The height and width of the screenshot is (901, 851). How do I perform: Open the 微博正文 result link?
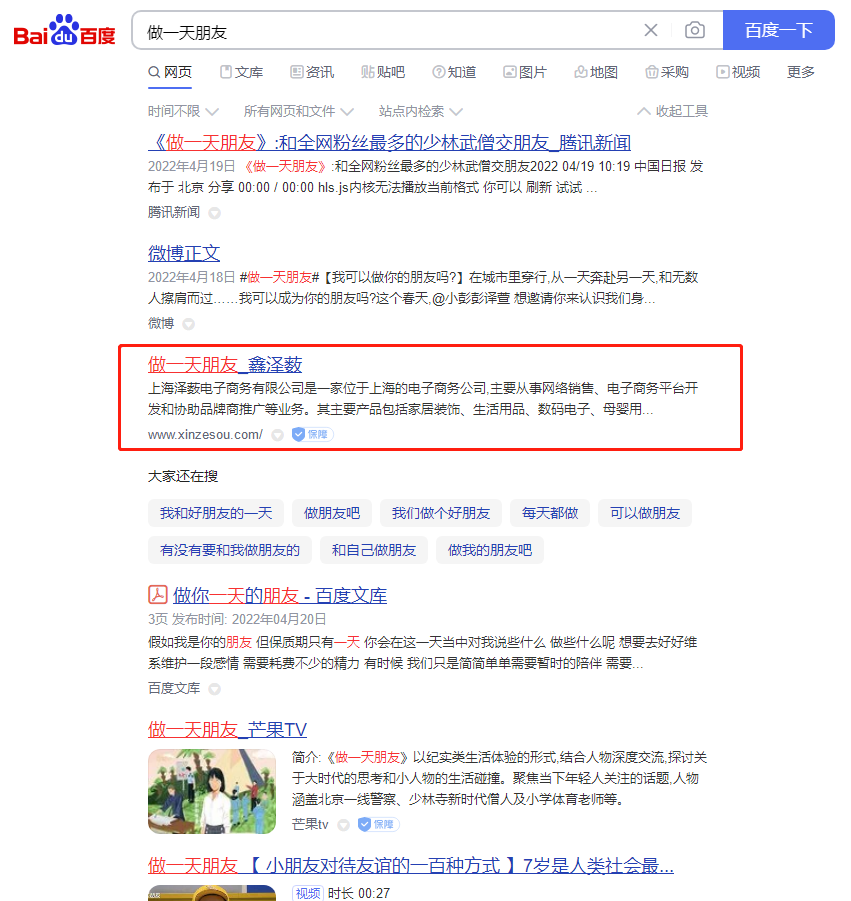[x=184, y=253]
